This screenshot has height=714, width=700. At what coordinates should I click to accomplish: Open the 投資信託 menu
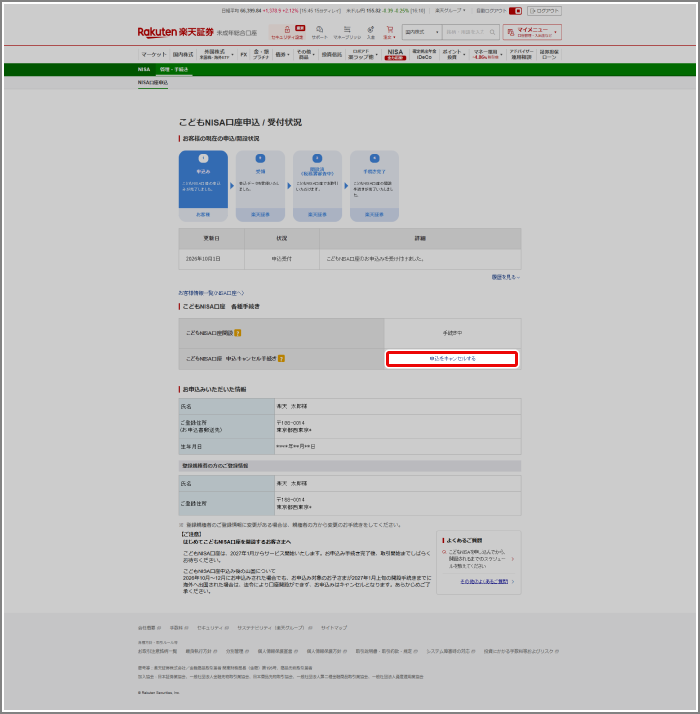332,54
